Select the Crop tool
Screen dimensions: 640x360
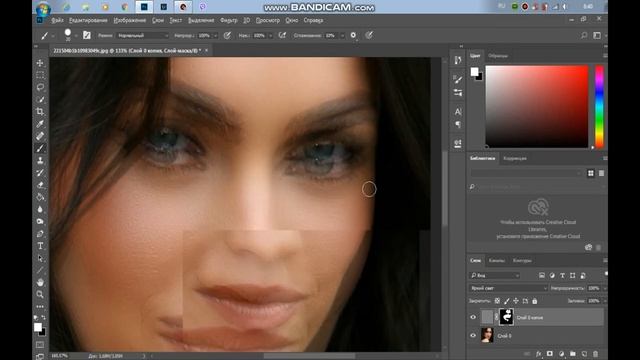coord(40,112)
